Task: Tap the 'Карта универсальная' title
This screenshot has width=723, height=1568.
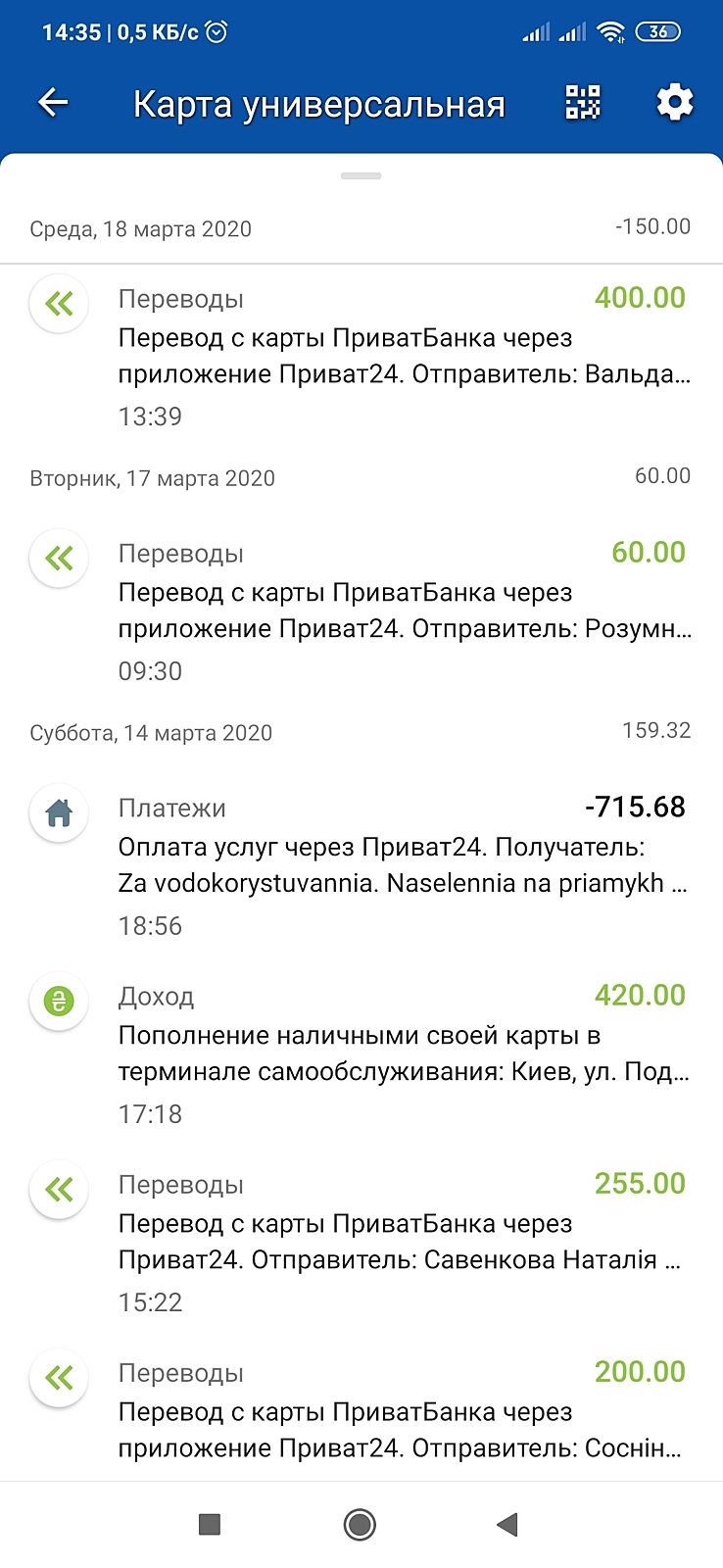Action: (x=319, y=104)
